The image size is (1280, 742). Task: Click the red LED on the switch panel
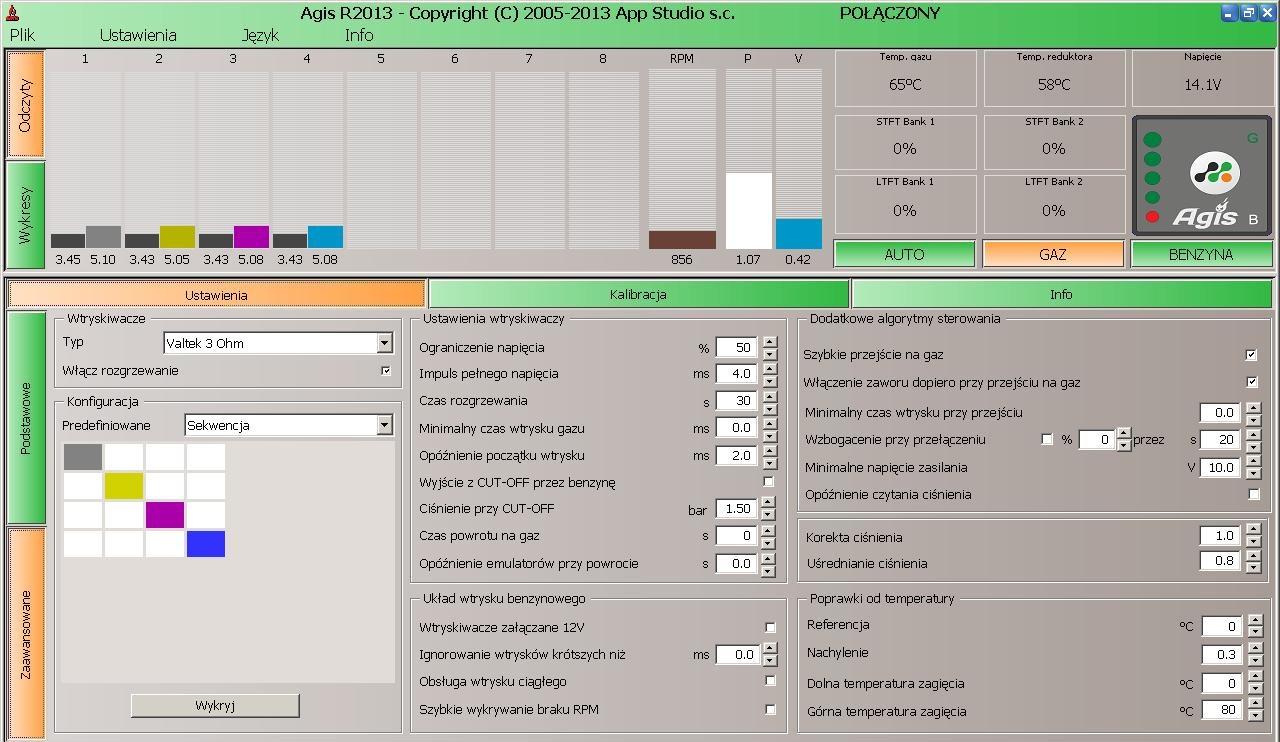coord(1152,217)
